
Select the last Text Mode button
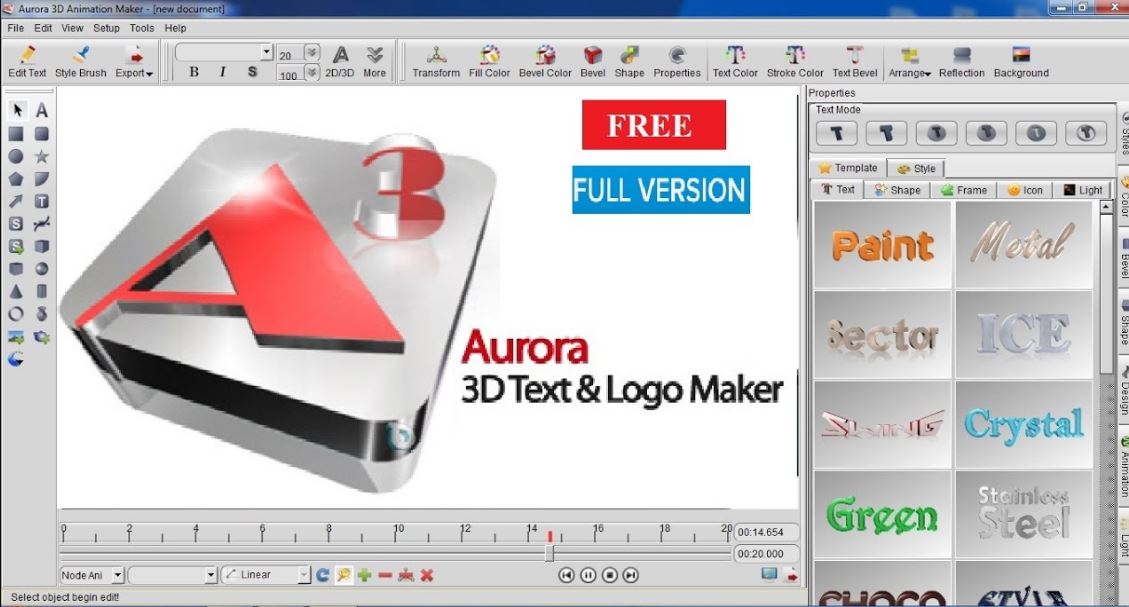coord(1086,133)
